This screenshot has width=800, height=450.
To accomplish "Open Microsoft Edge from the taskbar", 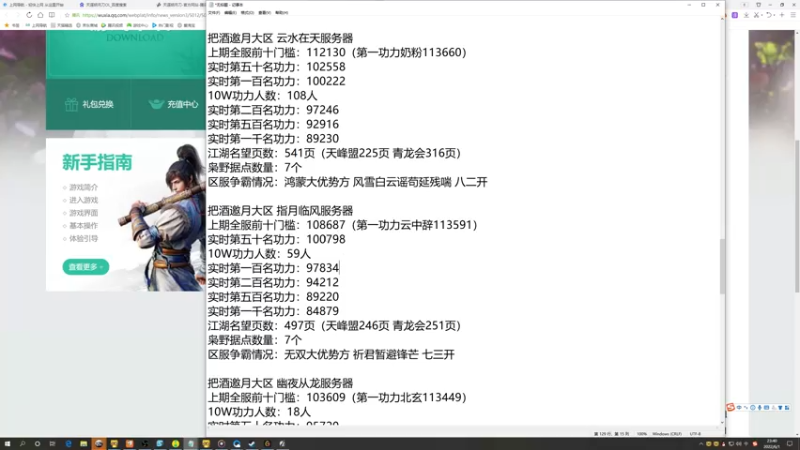I will coord(68,444).
